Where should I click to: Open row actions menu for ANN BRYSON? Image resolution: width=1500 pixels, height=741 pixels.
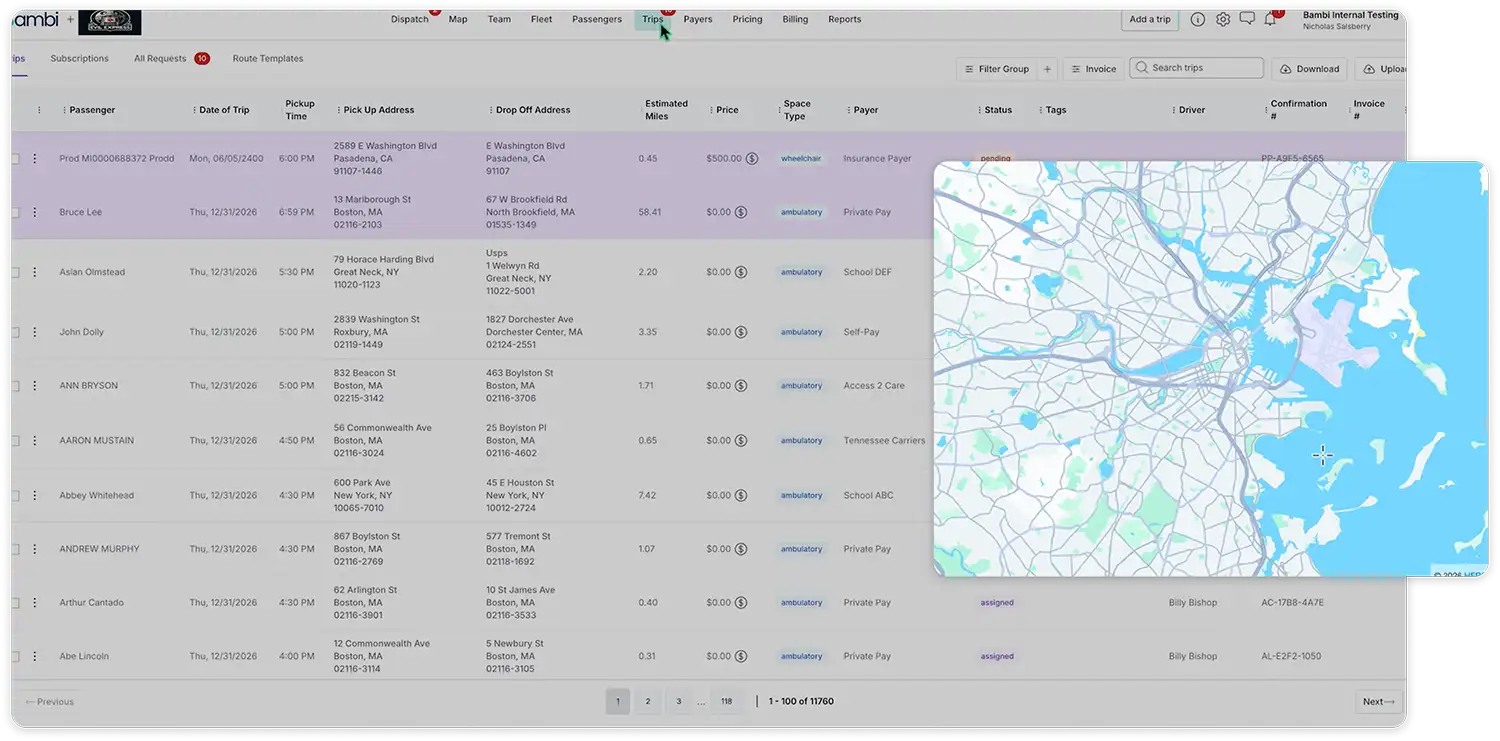[34, 386]
